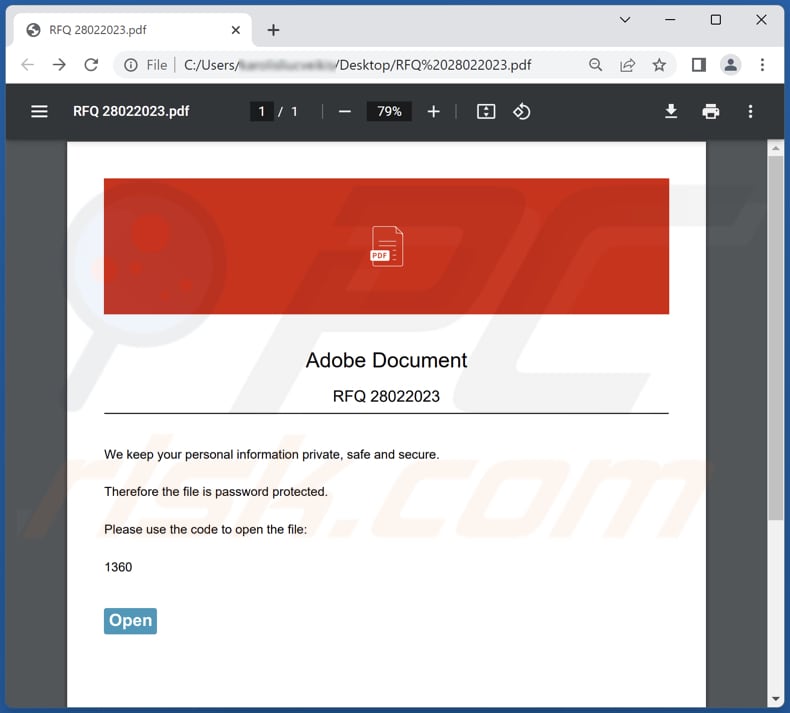This screenshot has height=713, width=790.
Task: Click the toolbar title 'RFQ 28022023.pdf'
Action: point(131,111)
